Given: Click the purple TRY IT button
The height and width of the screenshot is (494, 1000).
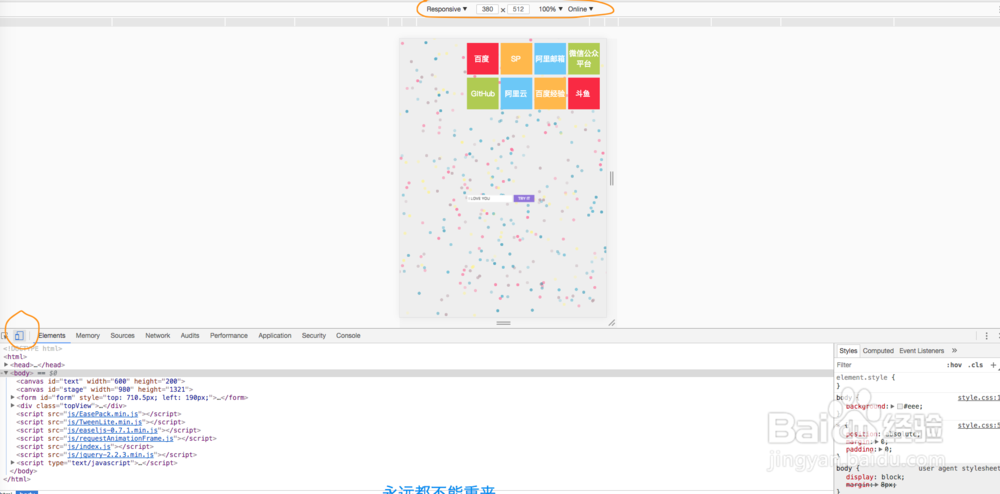Looking at the screenshot, I should tap(524, 199).
